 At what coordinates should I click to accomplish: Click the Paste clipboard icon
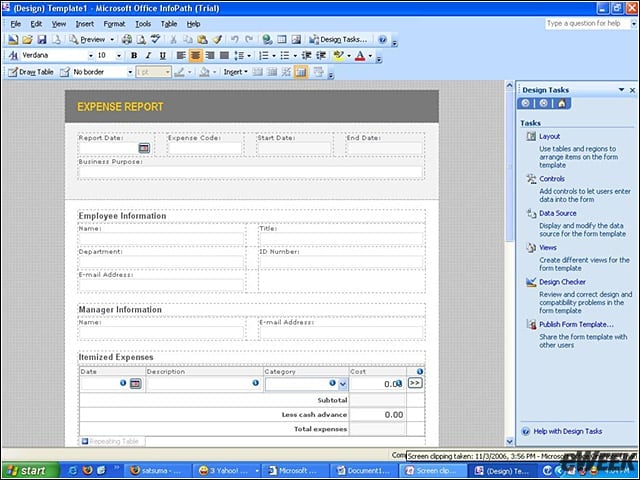pos(202,40)
